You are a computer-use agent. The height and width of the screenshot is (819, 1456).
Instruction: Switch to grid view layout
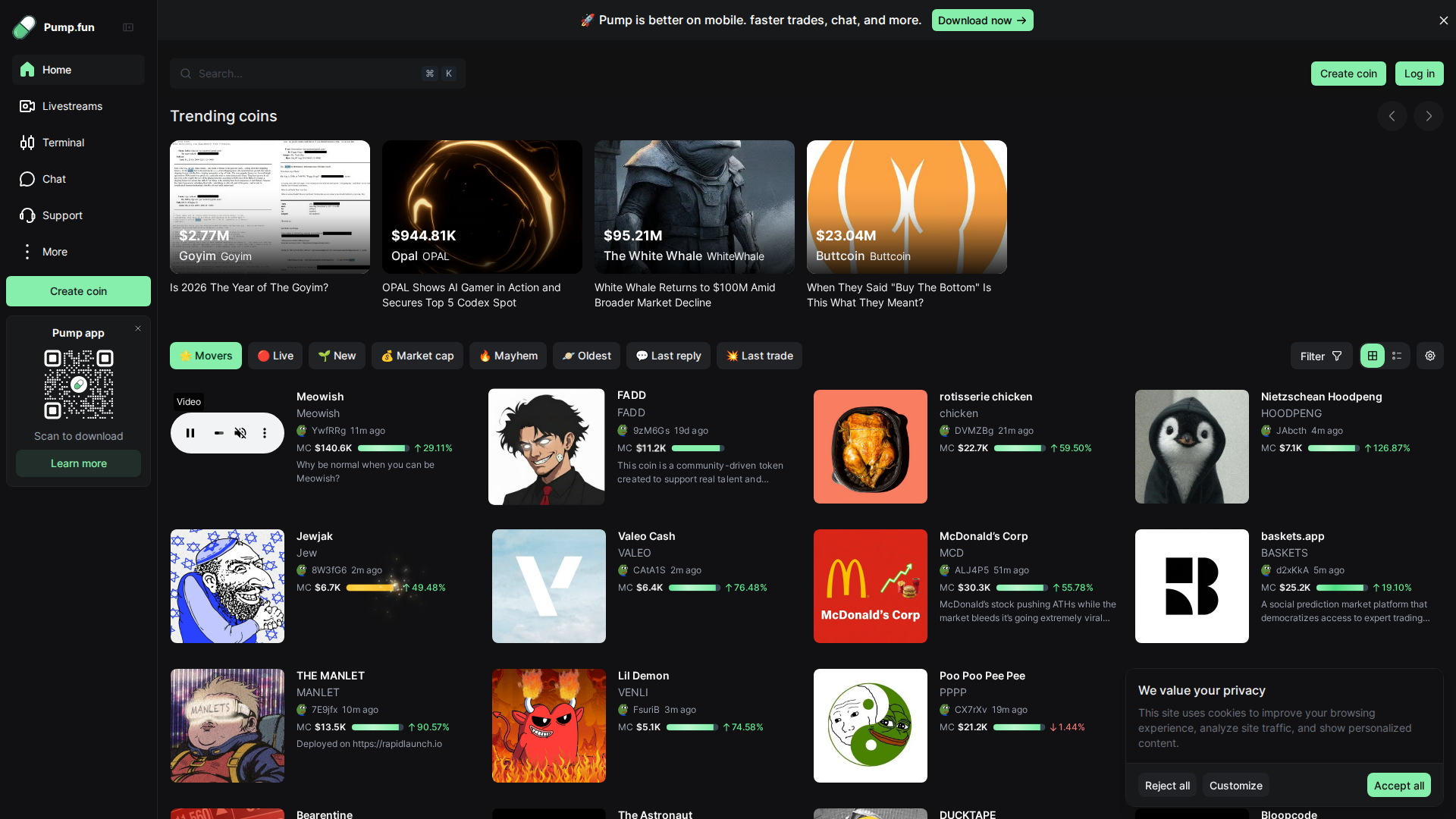(1372, 356)
